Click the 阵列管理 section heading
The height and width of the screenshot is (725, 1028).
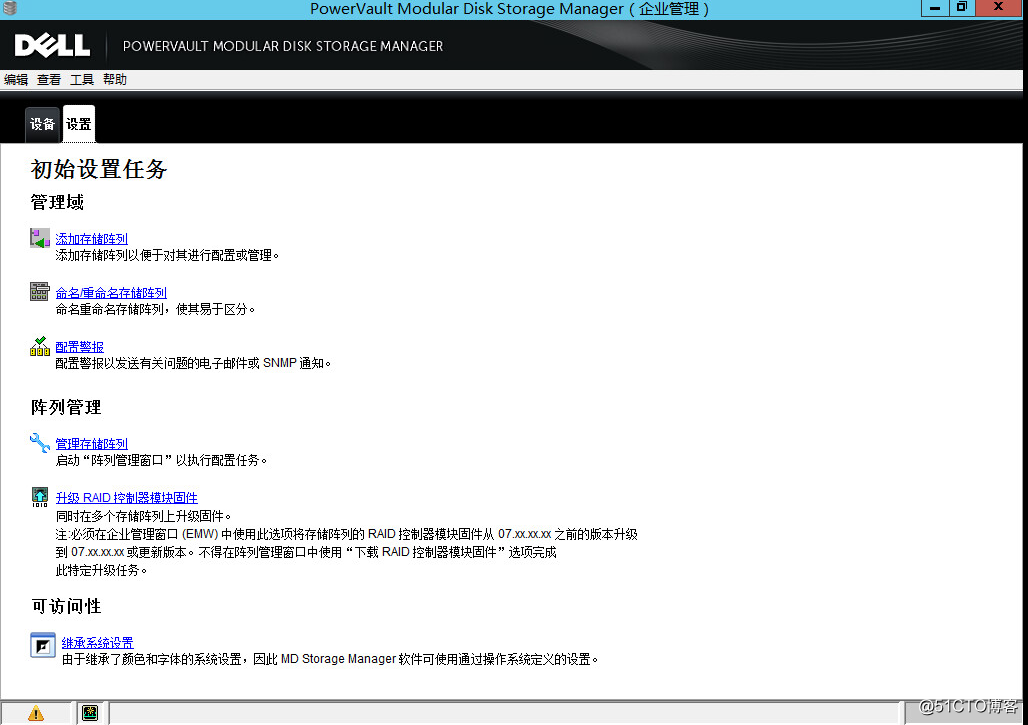click(66, 407)
